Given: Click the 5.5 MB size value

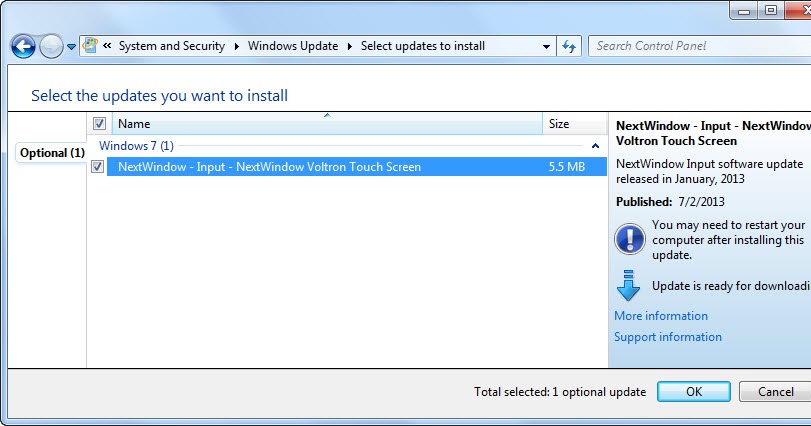Looking at the screenshot, I should coord(567,167).
